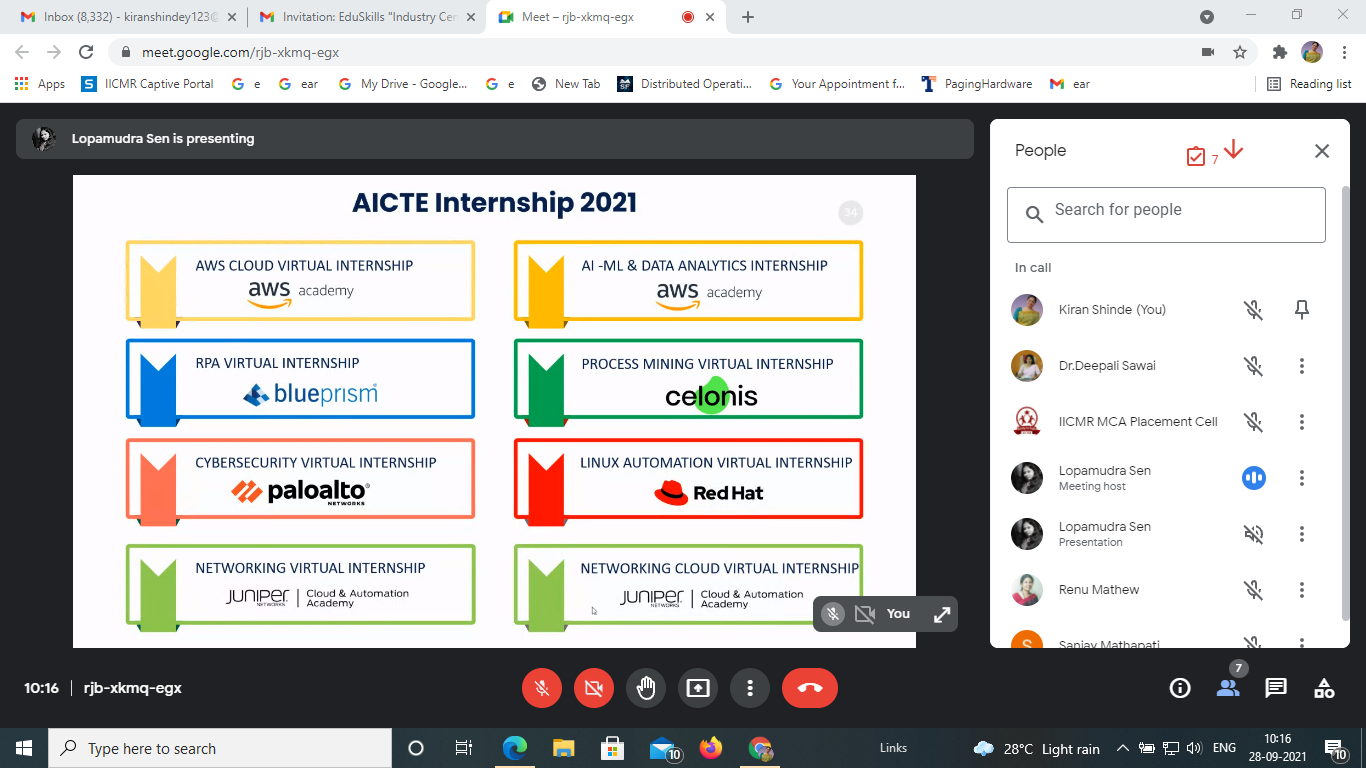Open meeting details info icon
The image size is (1366, 768).
1180,688
